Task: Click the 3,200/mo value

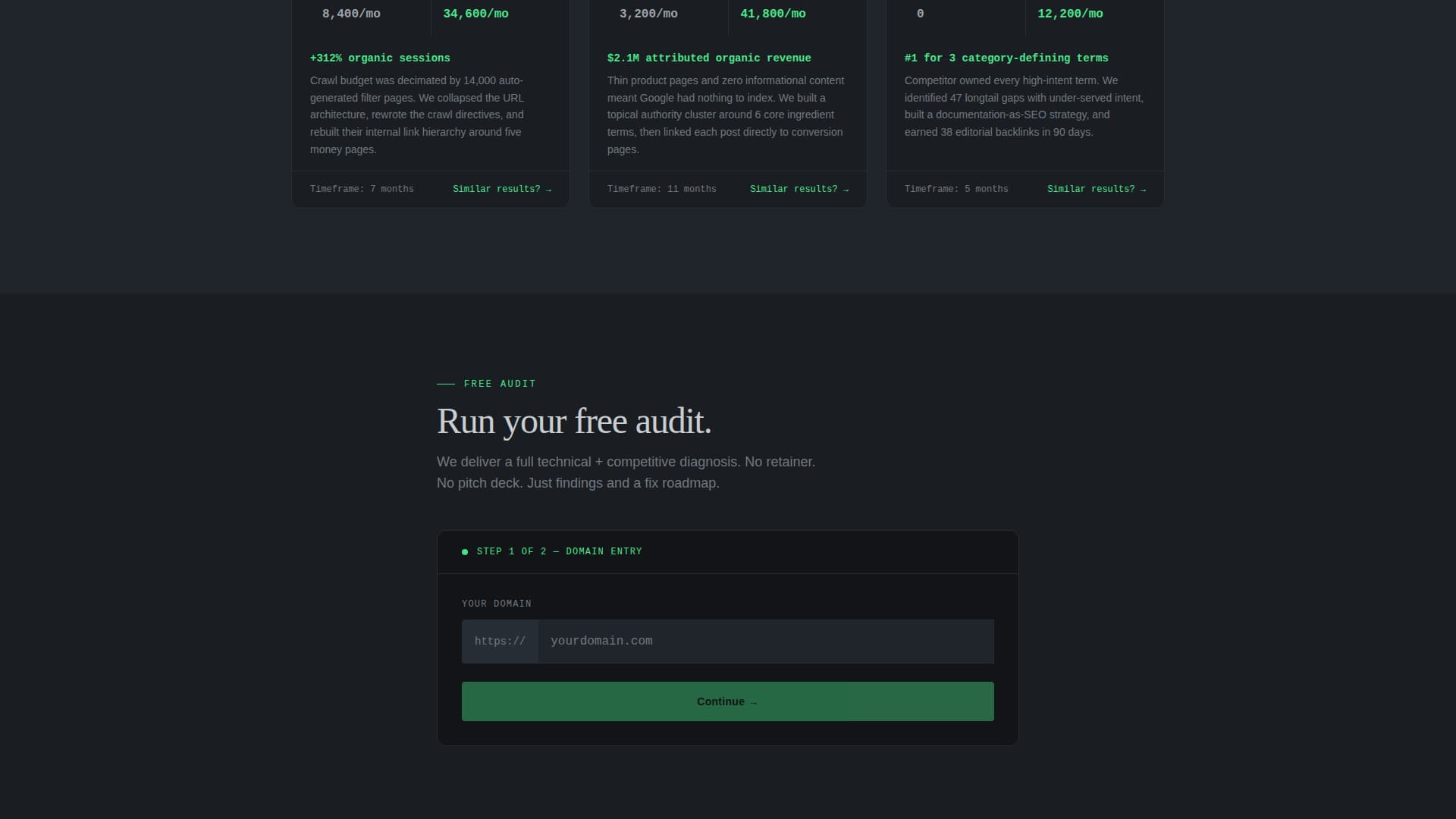Action: [x=648, y=14]
